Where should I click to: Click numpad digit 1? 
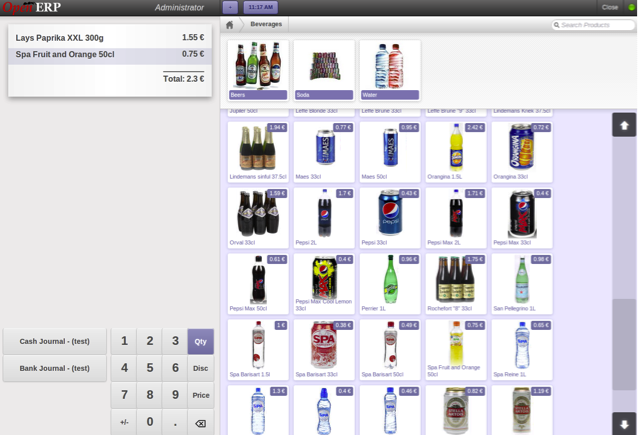coord(124,341)
